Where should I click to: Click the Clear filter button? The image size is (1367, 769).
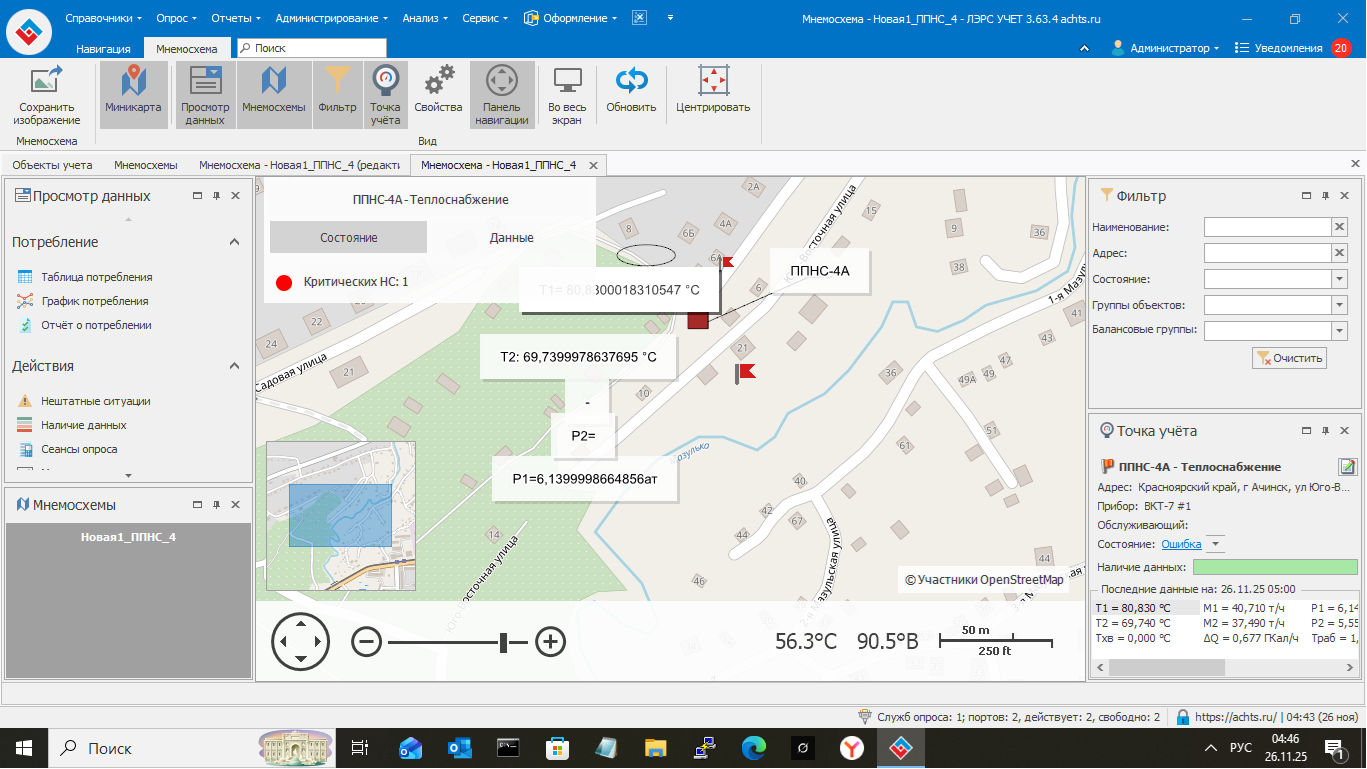[x=1289, y=358]
